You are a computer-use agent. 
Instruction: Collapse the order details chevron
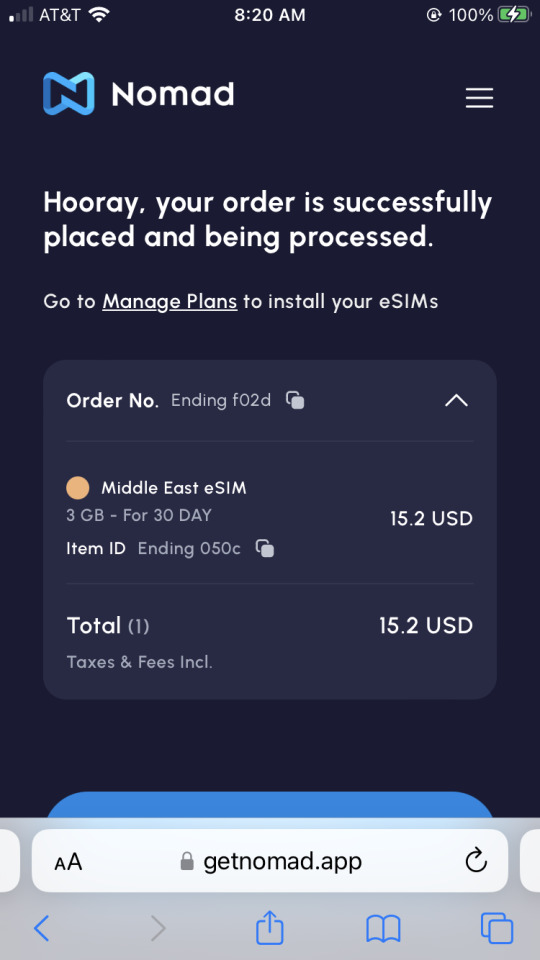tap(456, 400)
